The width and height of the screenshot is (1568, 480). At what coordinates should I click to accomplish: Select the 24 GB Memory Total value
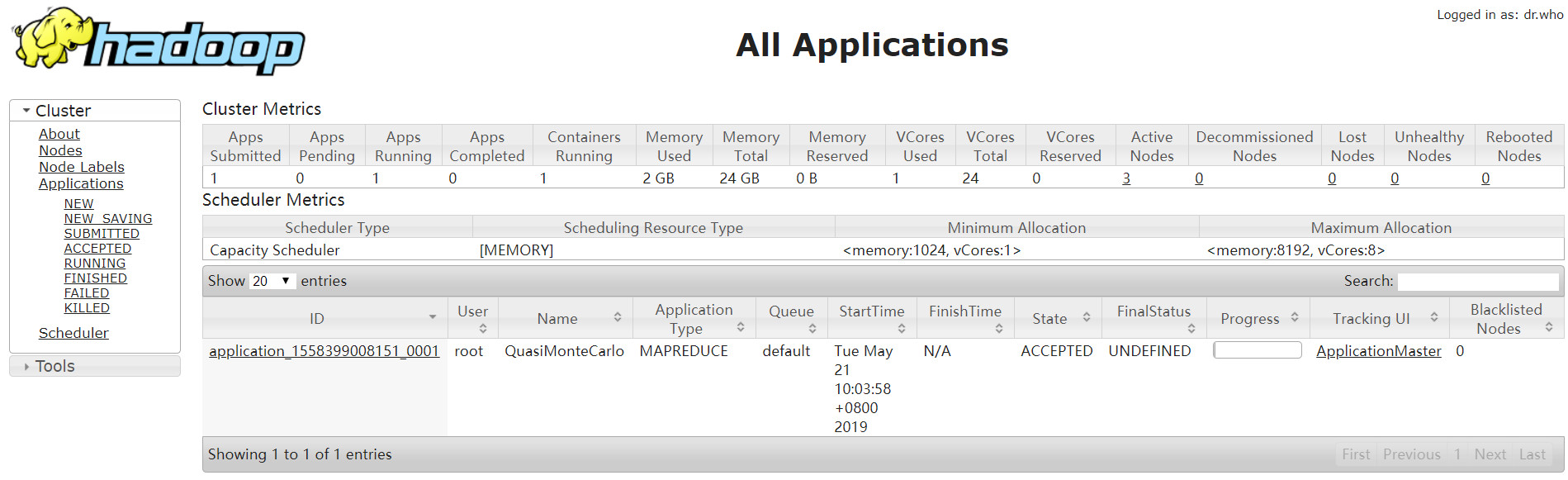(739, 178)
